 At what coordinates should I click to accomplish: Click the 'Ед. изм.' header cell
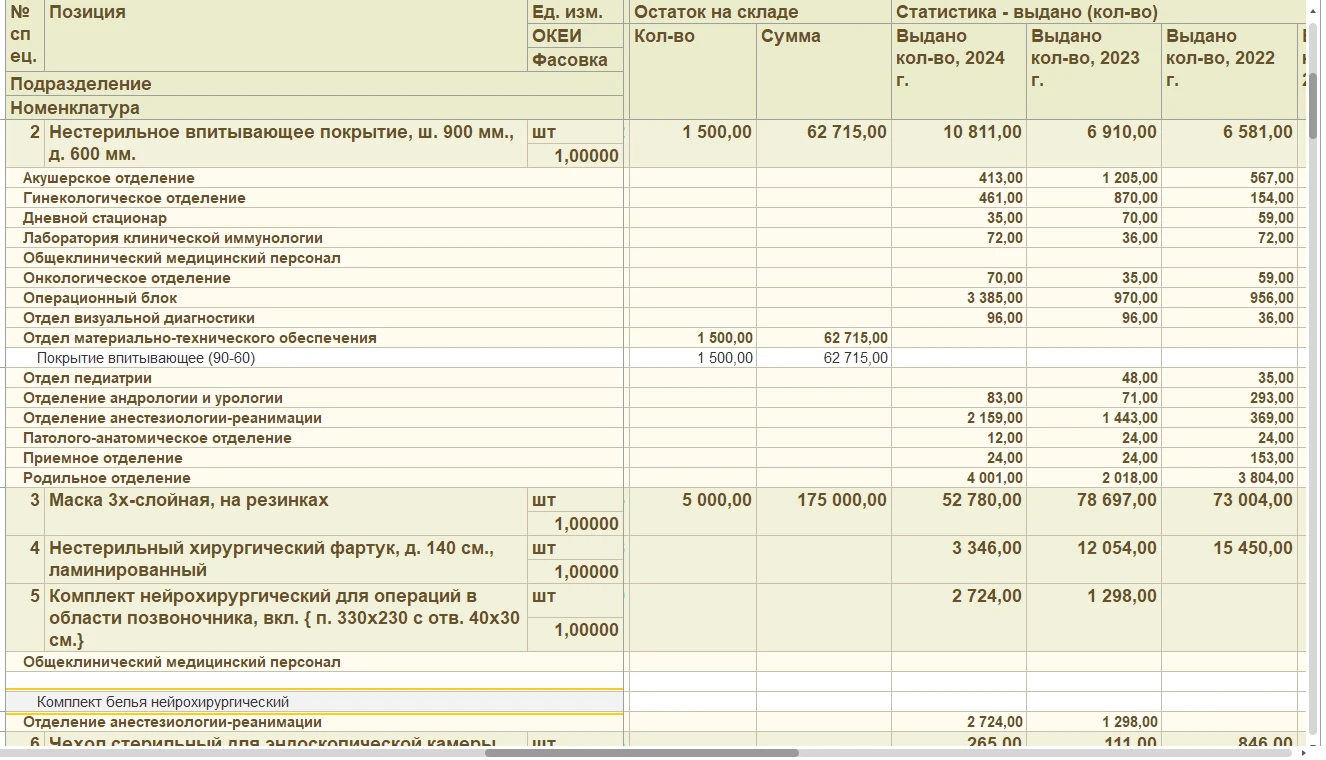(x=575, y=12)
